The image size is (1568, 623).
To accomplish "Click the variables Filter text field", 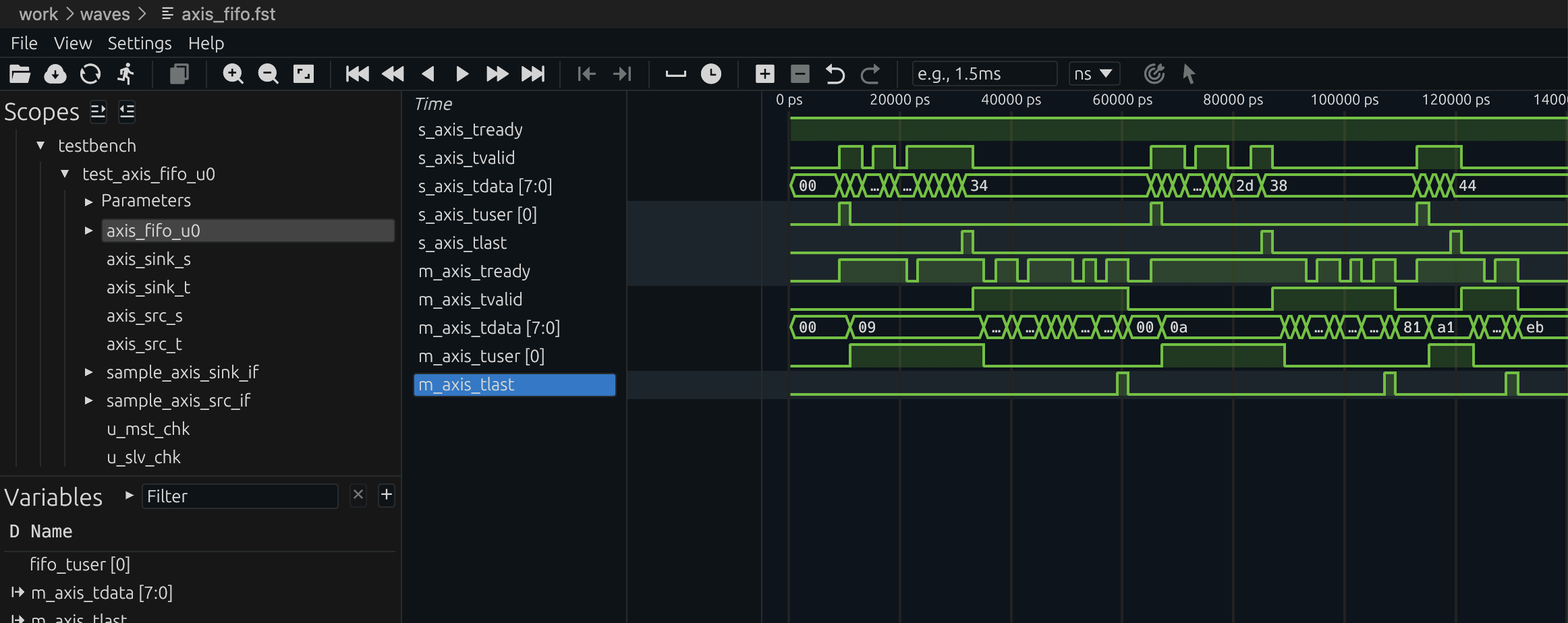I will 240,496.
